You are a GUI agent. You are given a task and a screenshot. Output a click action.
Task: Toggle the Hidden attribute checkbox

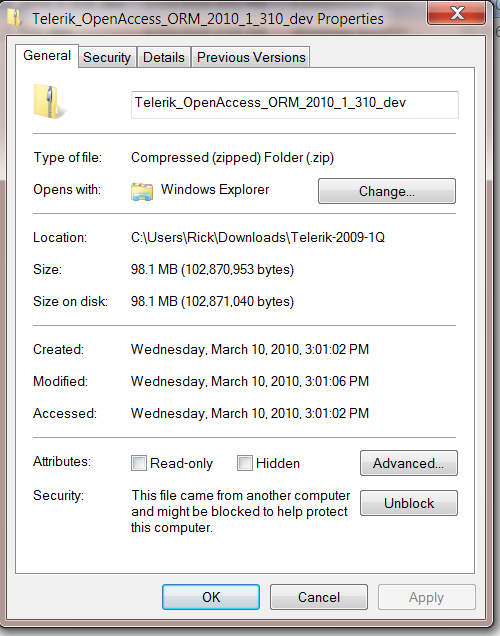[x=245, y=463]
